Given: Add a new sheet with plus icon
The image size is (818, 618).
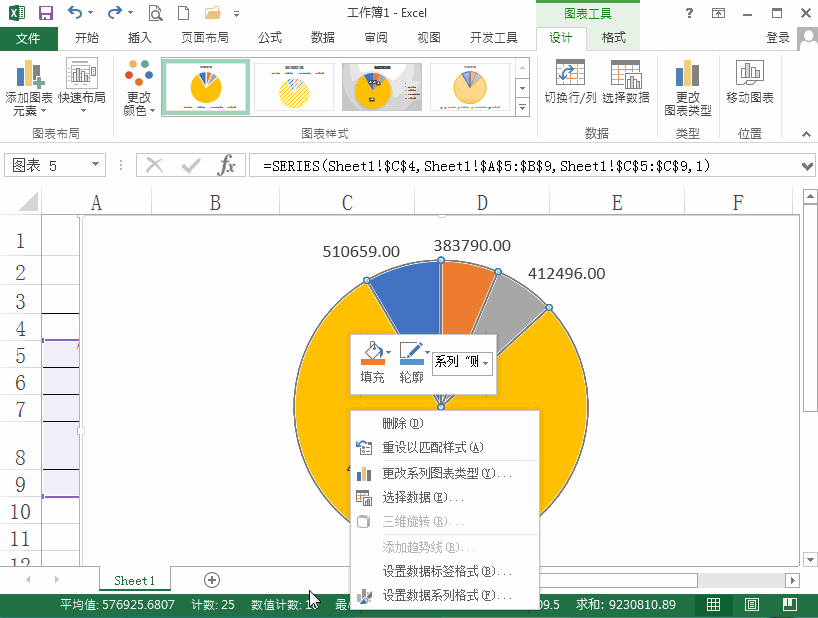Looking at the screenshot, I should (211, 580).
